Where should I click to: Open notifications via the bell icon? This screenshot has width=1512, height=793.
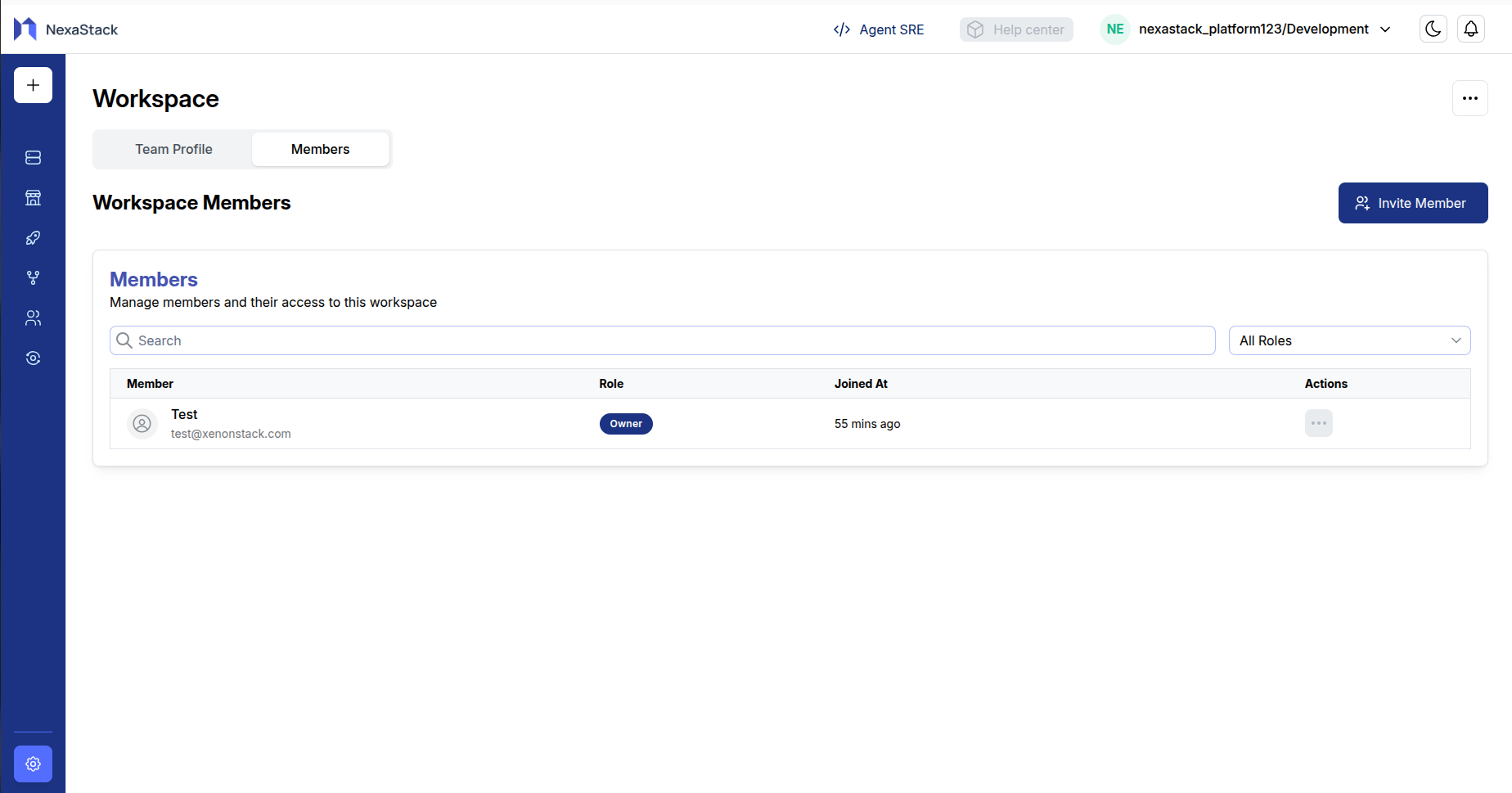(1470, 28)
